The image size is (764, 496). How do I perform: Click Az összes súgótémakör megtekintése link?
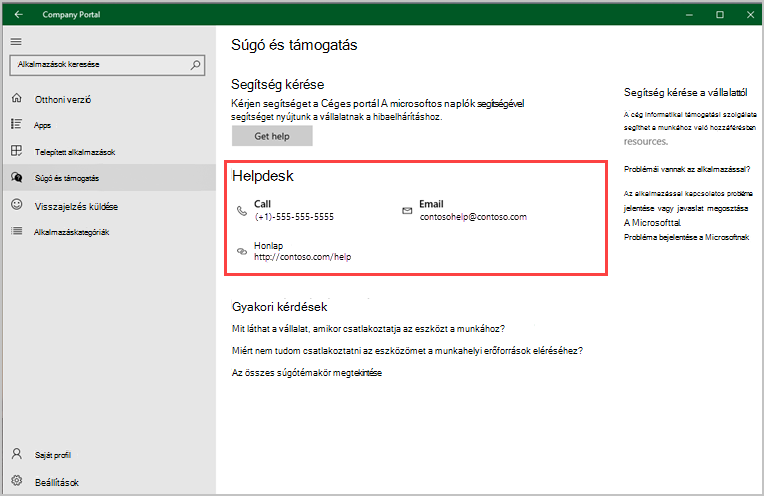click(x=307, y=373)
